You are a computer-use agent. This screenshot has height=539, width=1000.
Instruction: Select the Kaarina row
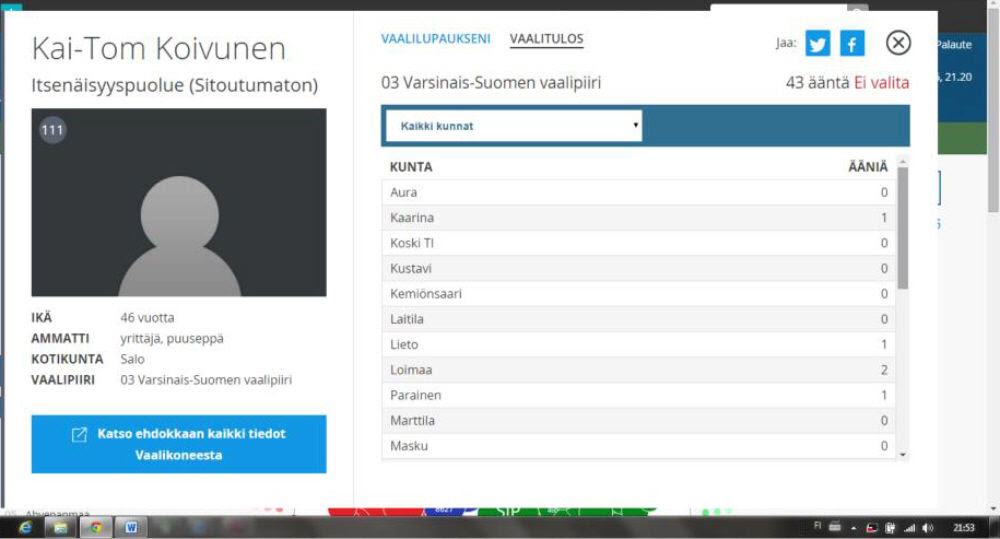(x=638, y=218)
